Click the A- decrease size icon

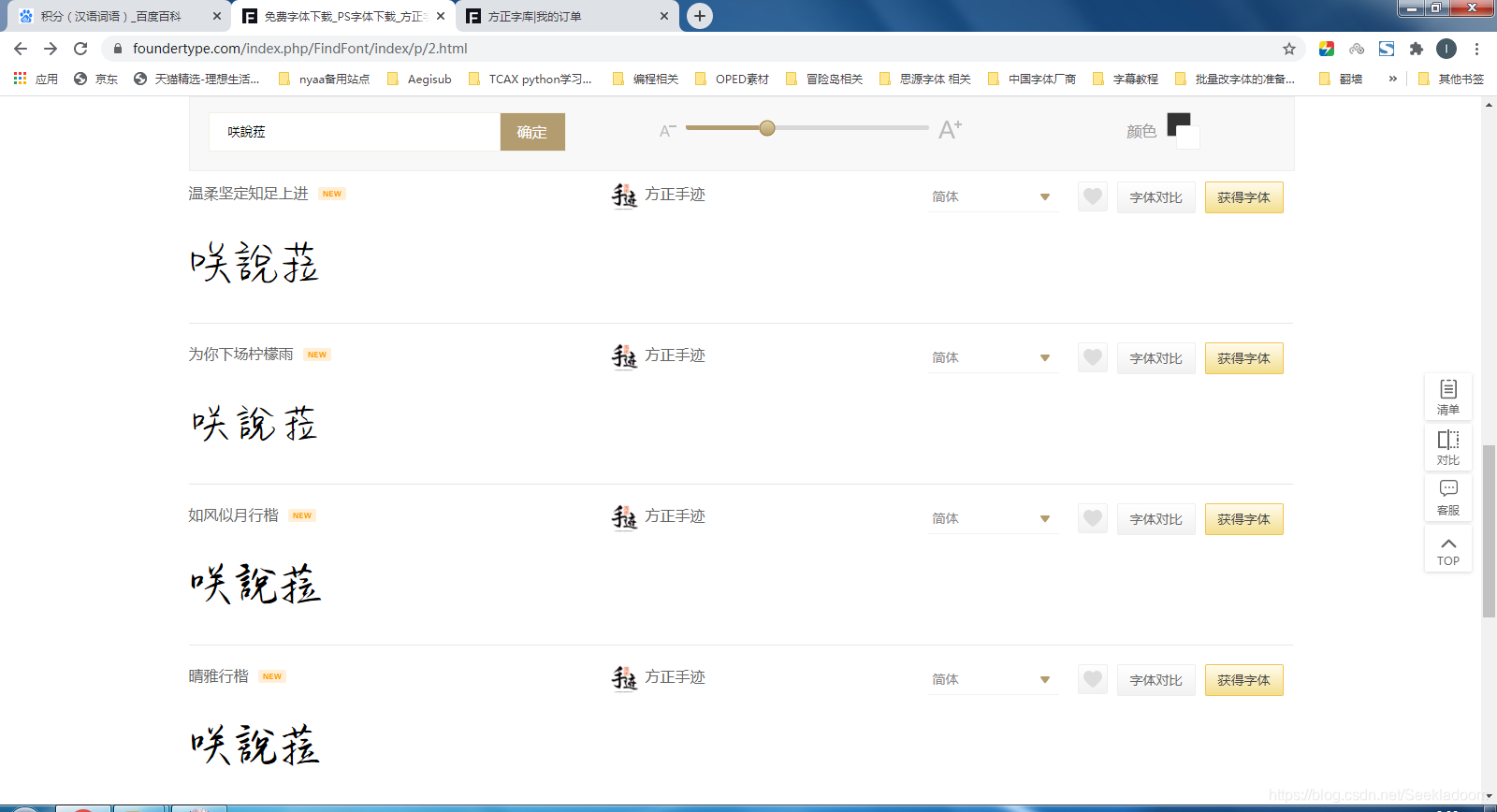[667, 131]
